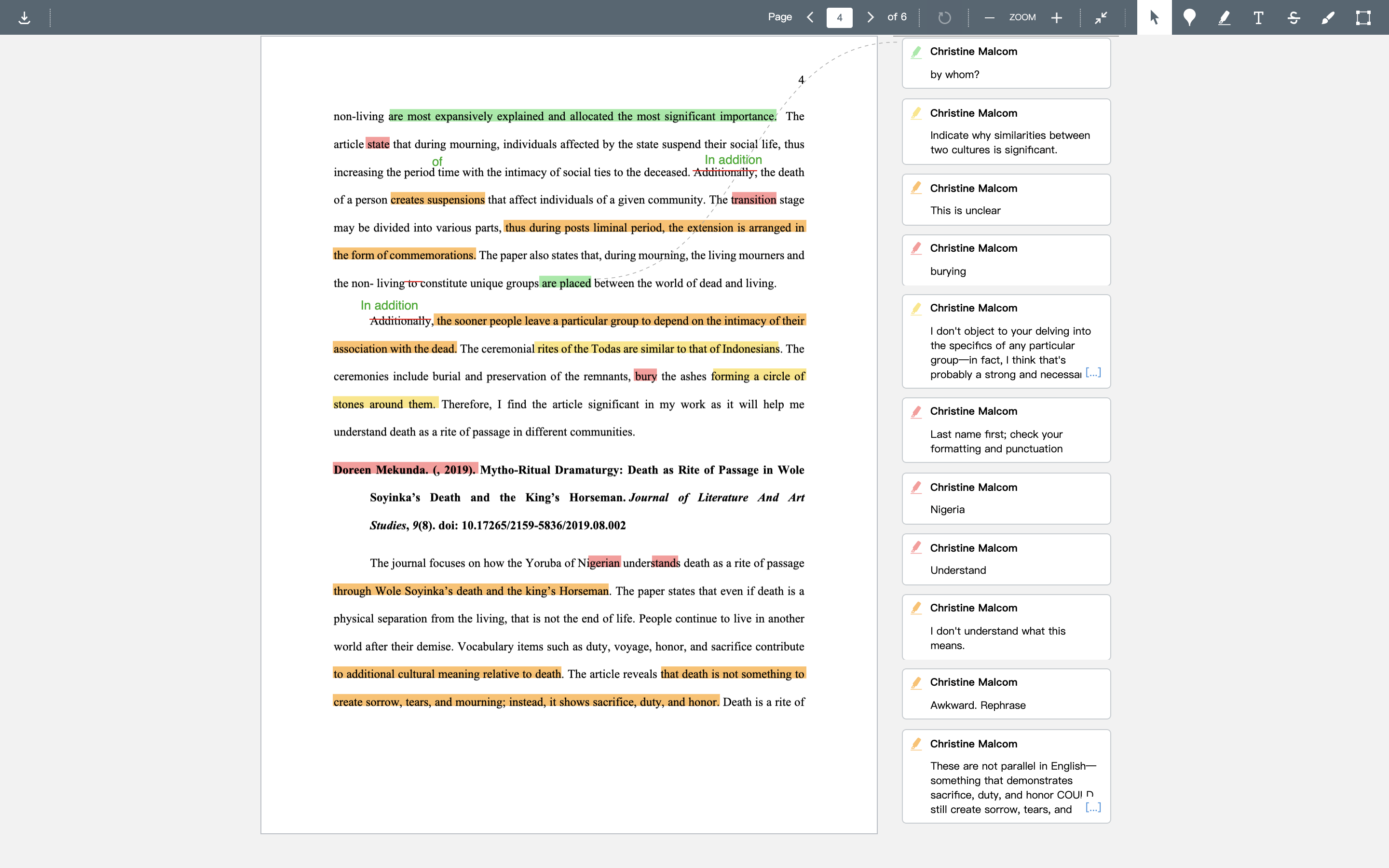Go to the next page arrow

click(x=870, y=17)
